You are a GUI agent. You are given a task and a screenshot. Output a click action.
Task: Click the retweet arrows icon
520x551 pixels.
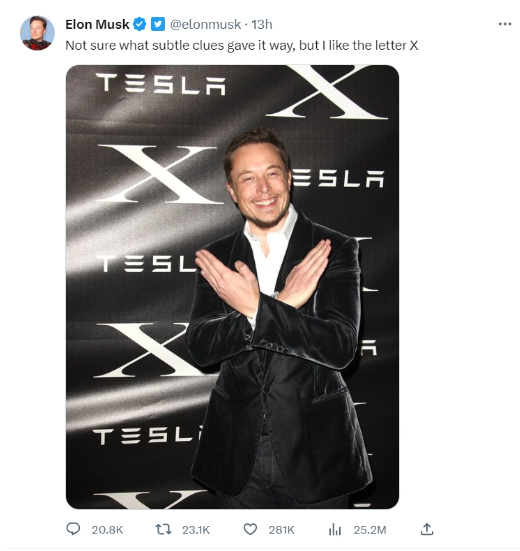pyautogui.click(x=163, y=529)
